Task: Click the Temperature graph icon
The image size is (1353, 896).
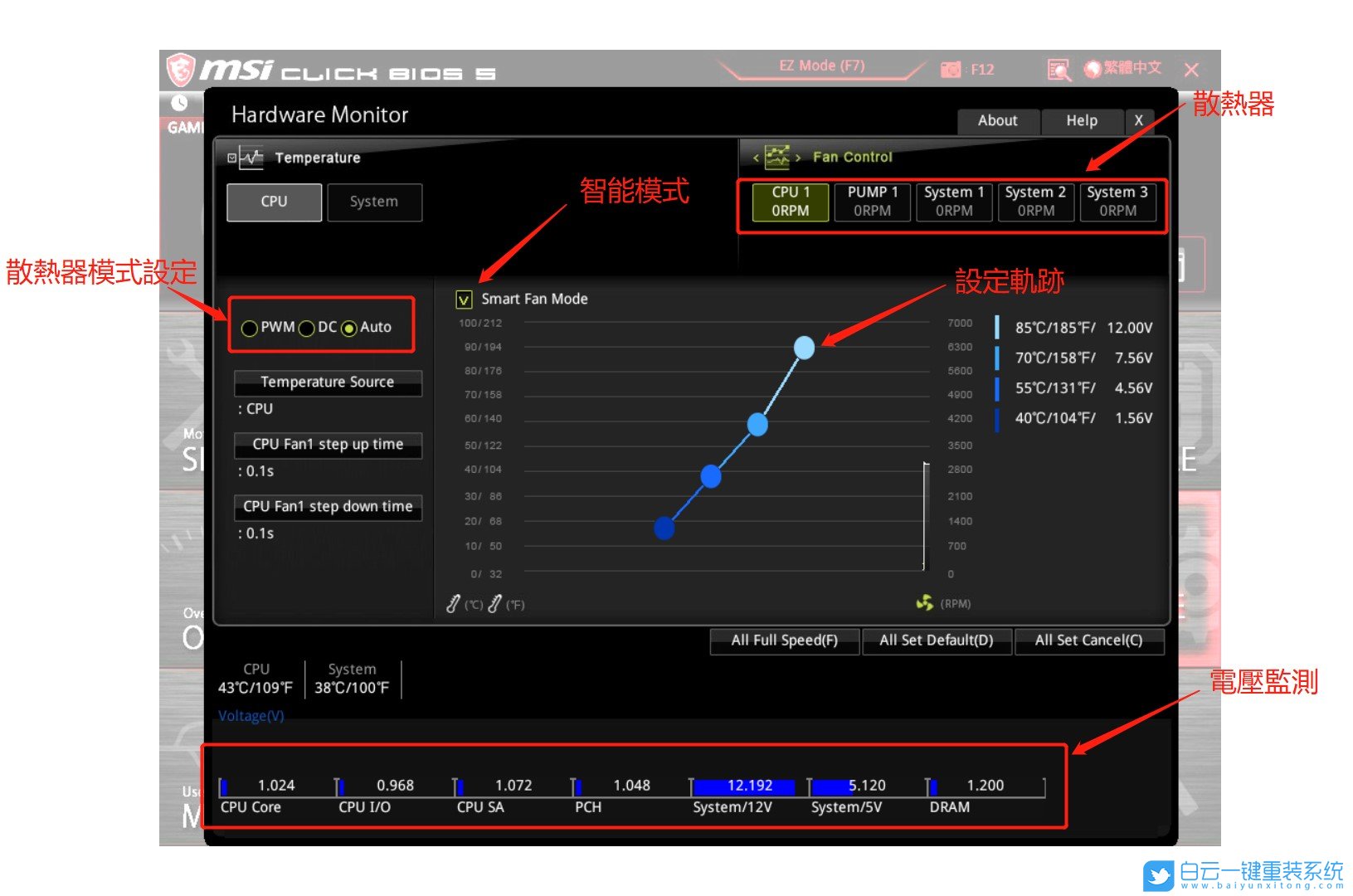Action: click(x=251, y=158)
